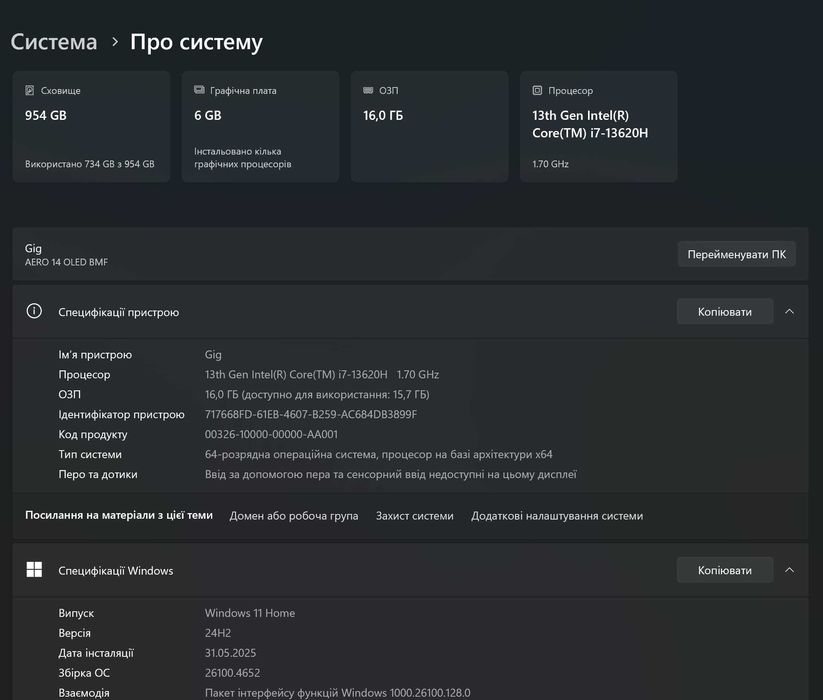
Task: Click ОЗП value 16,0 ГБ доступно 15,7 ГБ
Action: (x=317, y=395)
